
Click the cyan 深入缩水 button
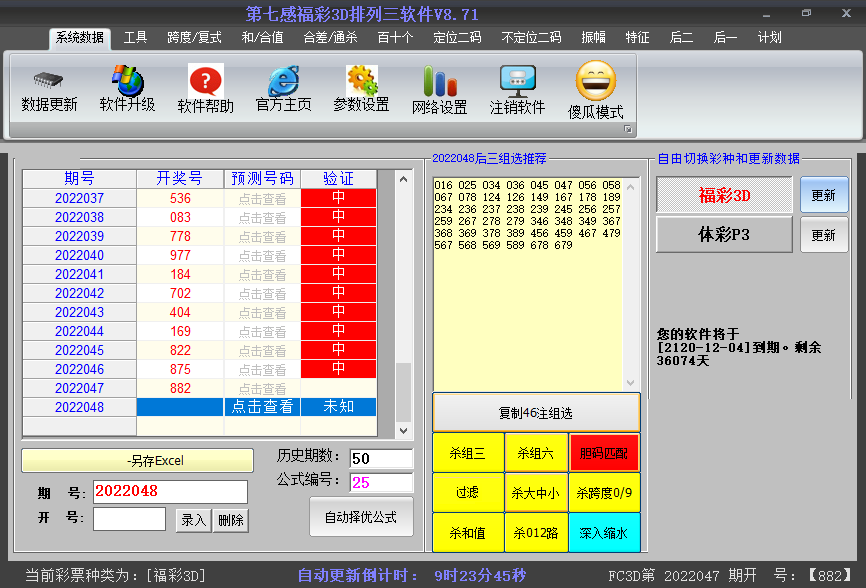point(604,532)
